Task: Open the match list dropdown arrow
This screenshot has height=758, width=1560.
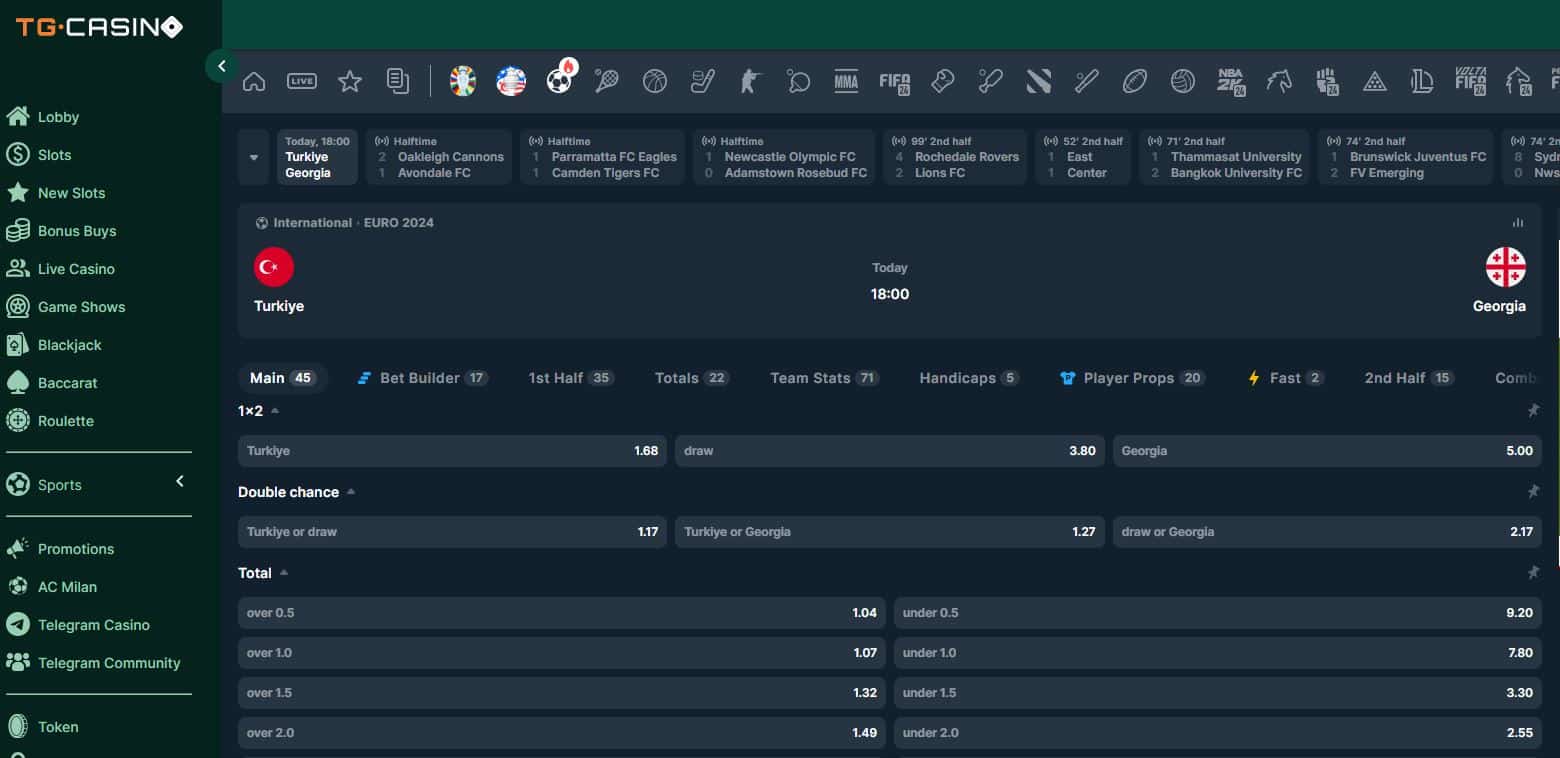Action: pyautogui.click(x=254, y=157)
